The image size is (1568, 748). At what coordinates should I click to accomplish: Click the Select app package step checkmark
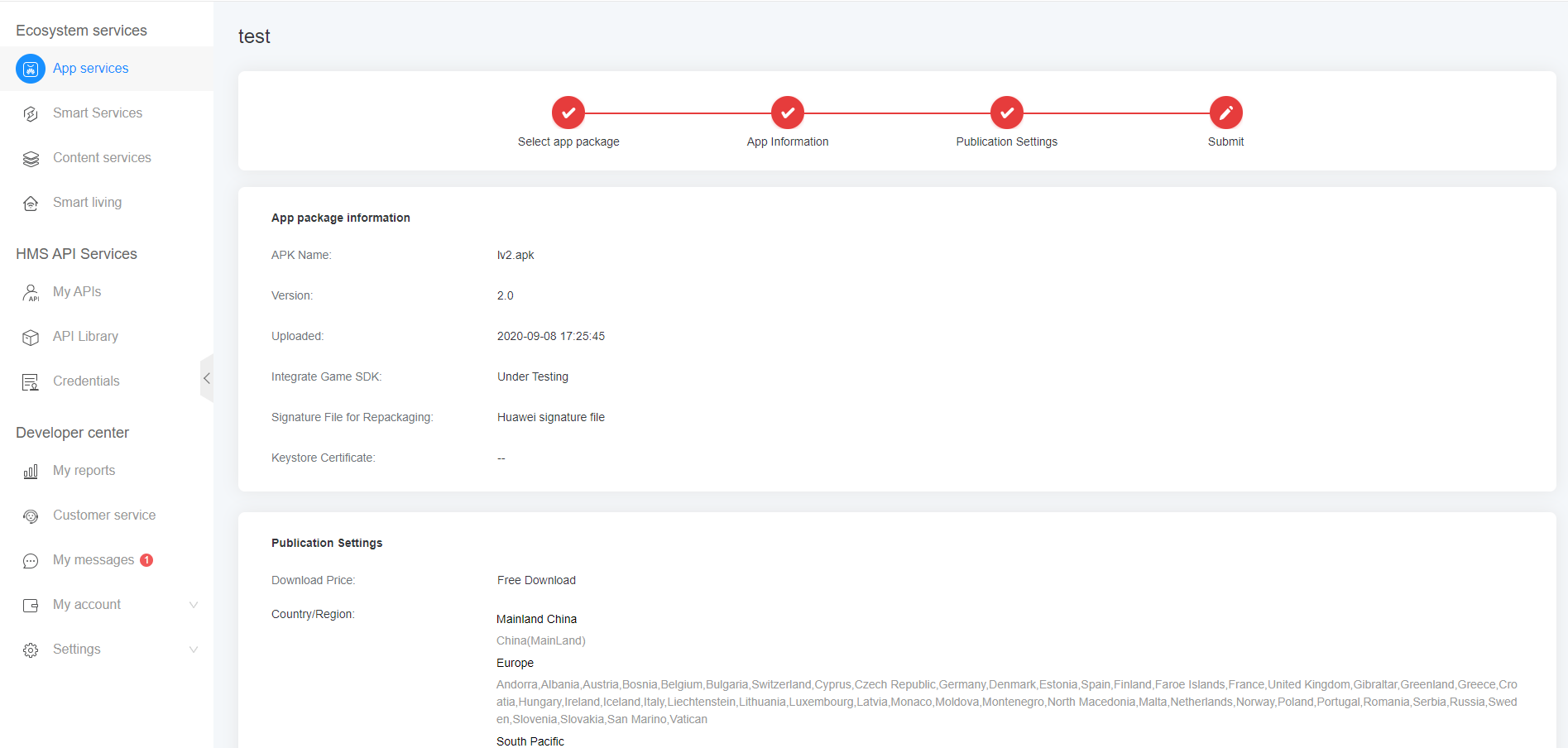point(568,113)
